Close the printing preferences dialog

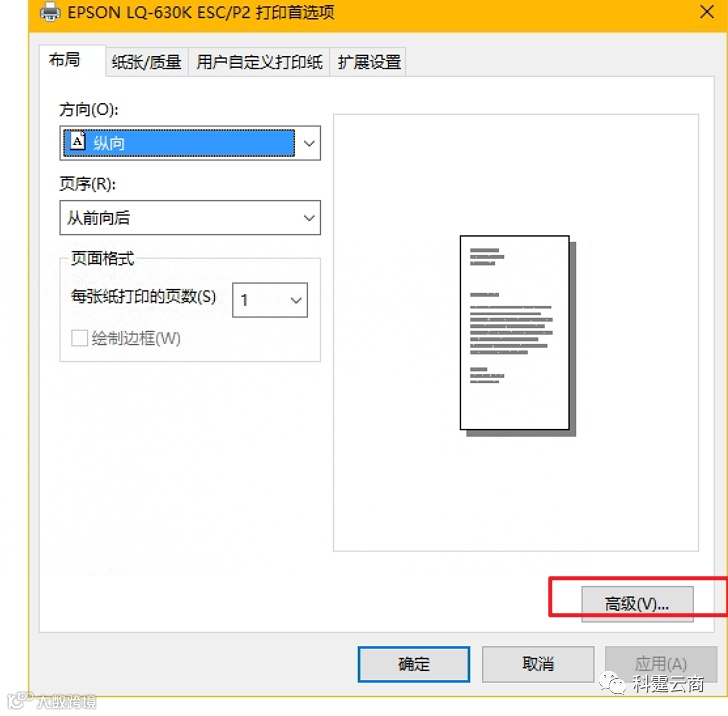[707, 12]
